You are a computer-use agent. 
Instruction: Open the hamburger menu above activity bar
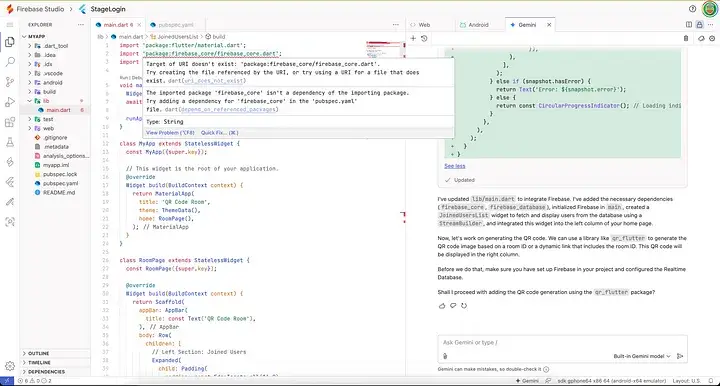tap(10, 25)
